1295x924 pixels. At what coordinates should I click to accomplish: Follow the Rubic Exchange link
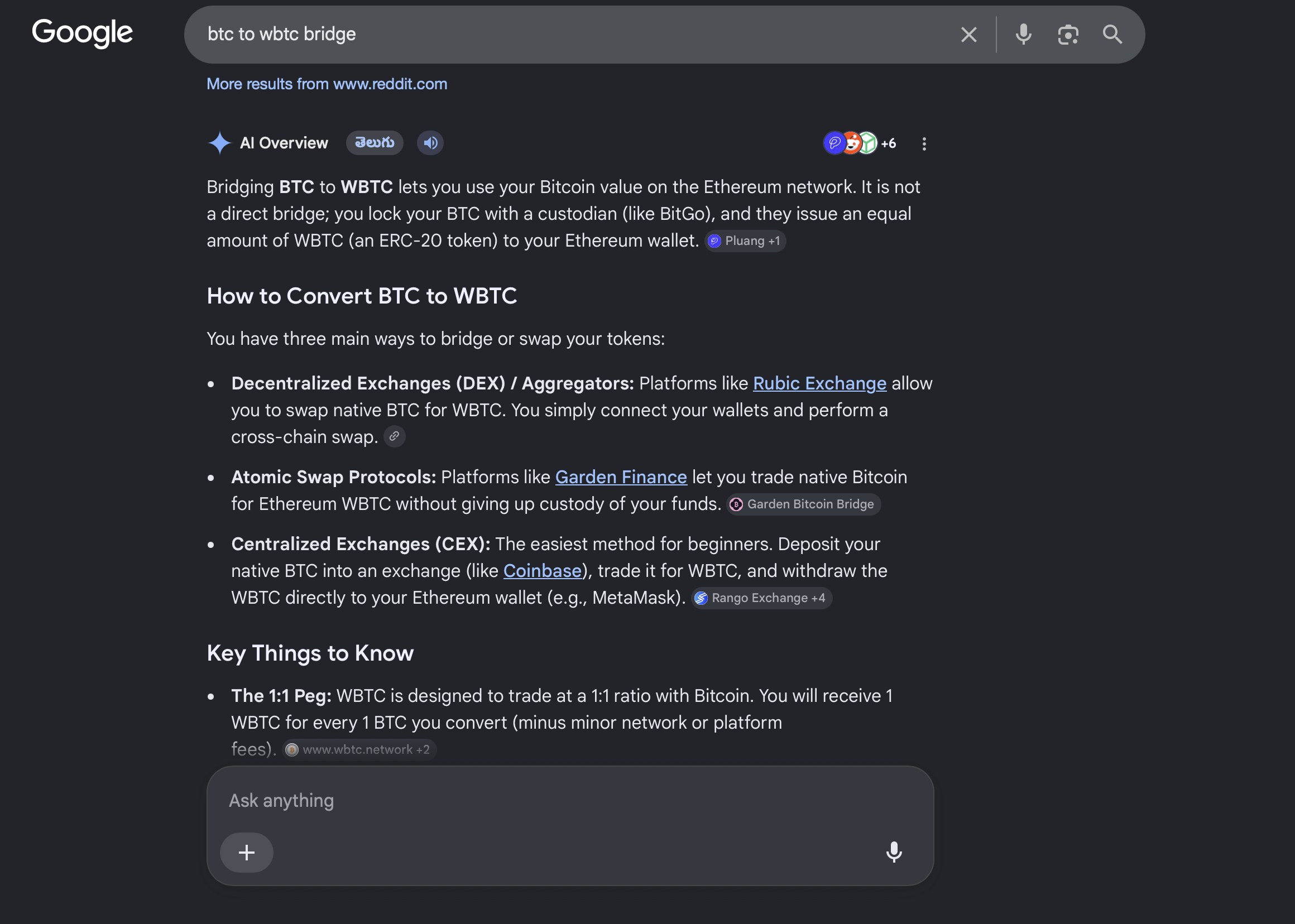(x=819, y=383)
